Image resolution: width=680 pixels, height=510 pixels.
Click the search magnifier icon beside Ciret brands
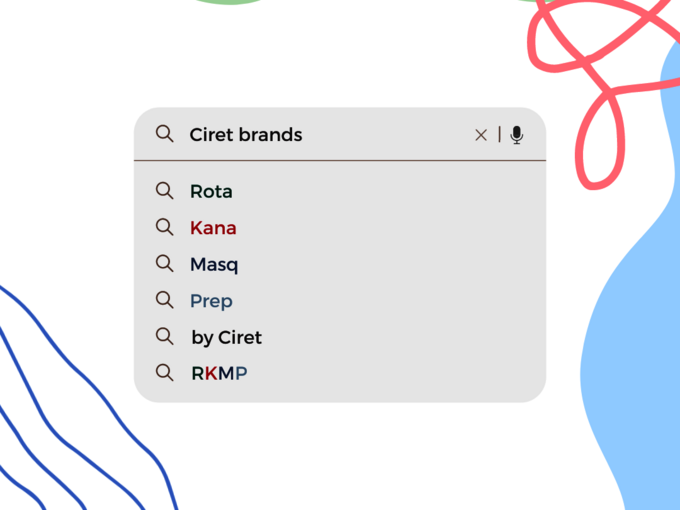click(165, 134)
